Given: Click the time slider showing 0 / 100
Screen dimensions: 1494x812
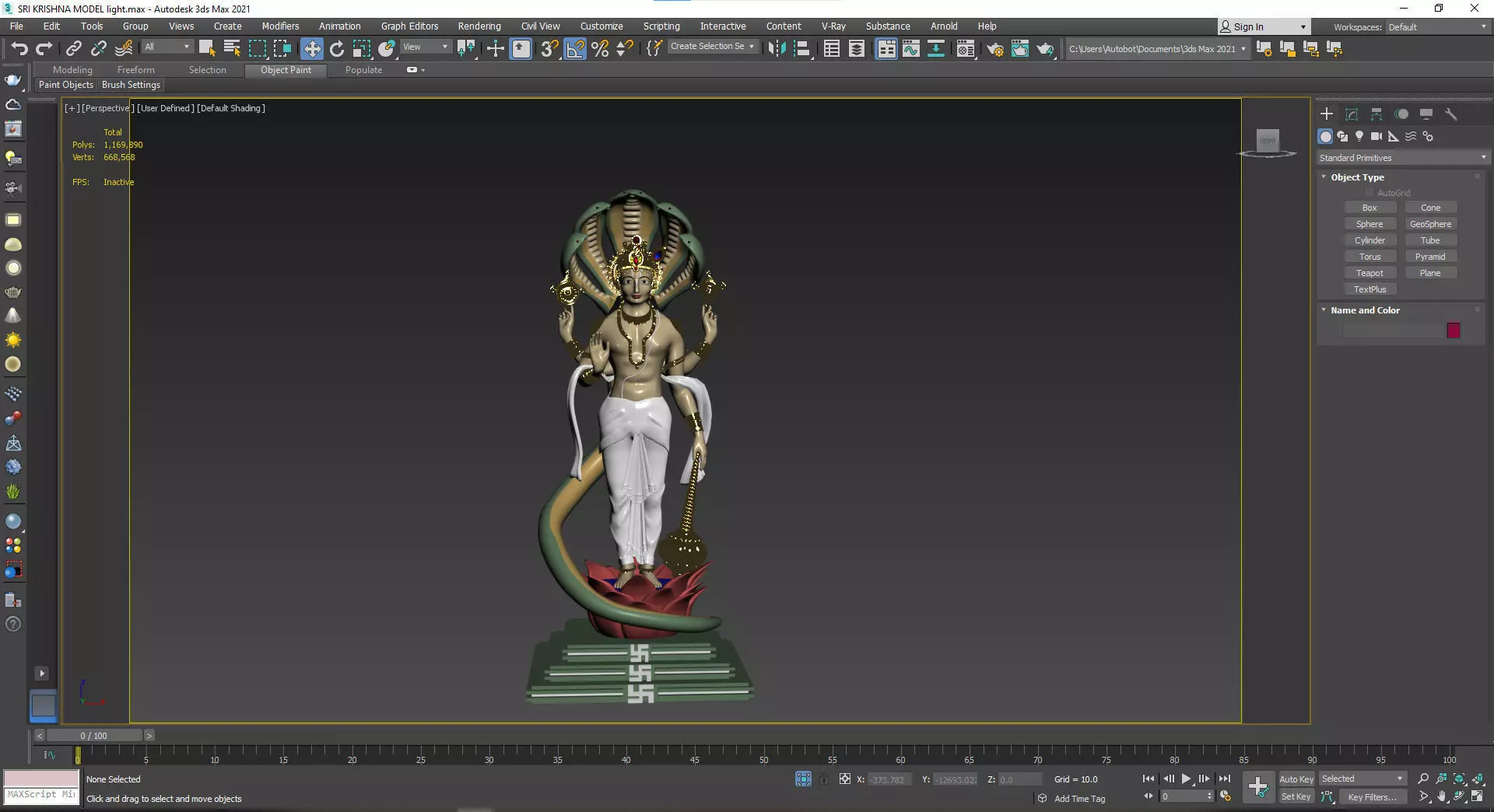Looking at the screenshot, I should point(94,736).
